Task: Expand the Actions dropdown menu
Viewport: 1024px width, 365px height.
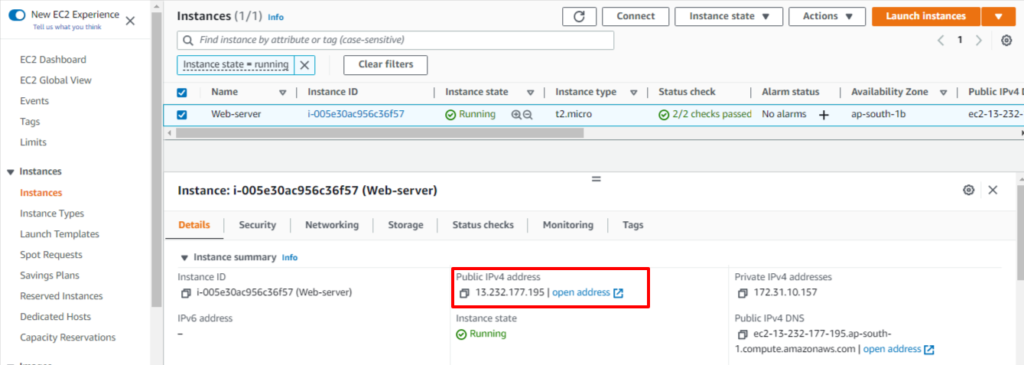Action: coord(827,16)
